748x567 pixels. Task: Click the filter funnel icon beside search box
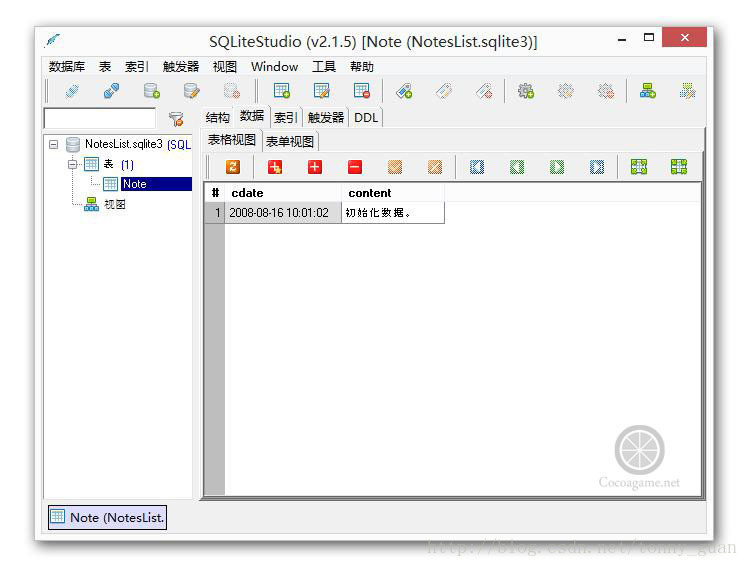click(177, 119)
